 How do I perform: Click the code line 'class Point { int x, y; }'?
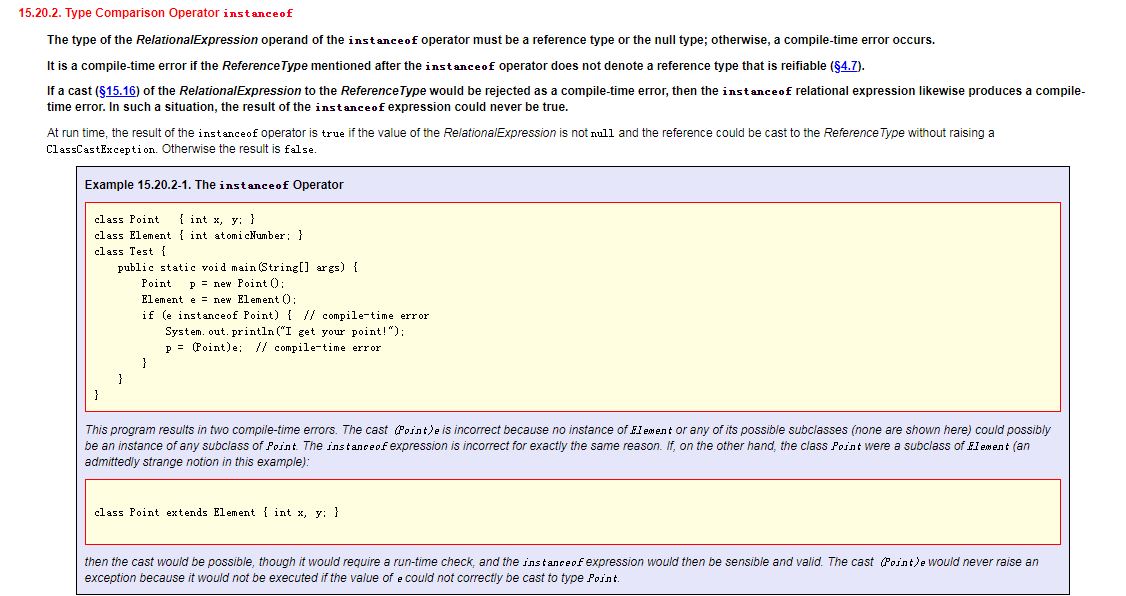coord(175,220)
